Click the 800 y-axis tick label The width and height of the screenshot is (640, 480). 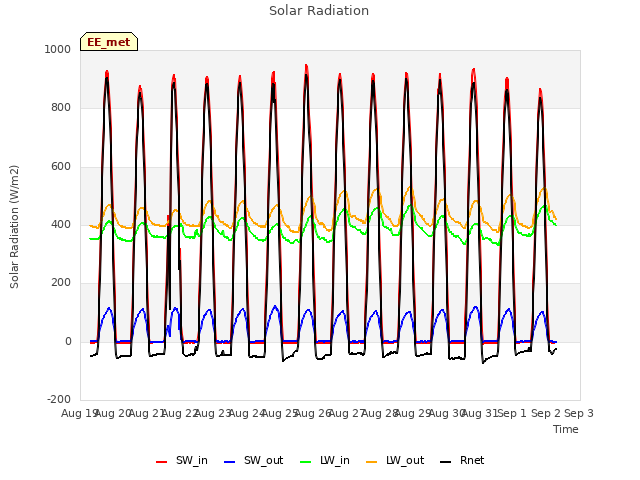point(61,107)
